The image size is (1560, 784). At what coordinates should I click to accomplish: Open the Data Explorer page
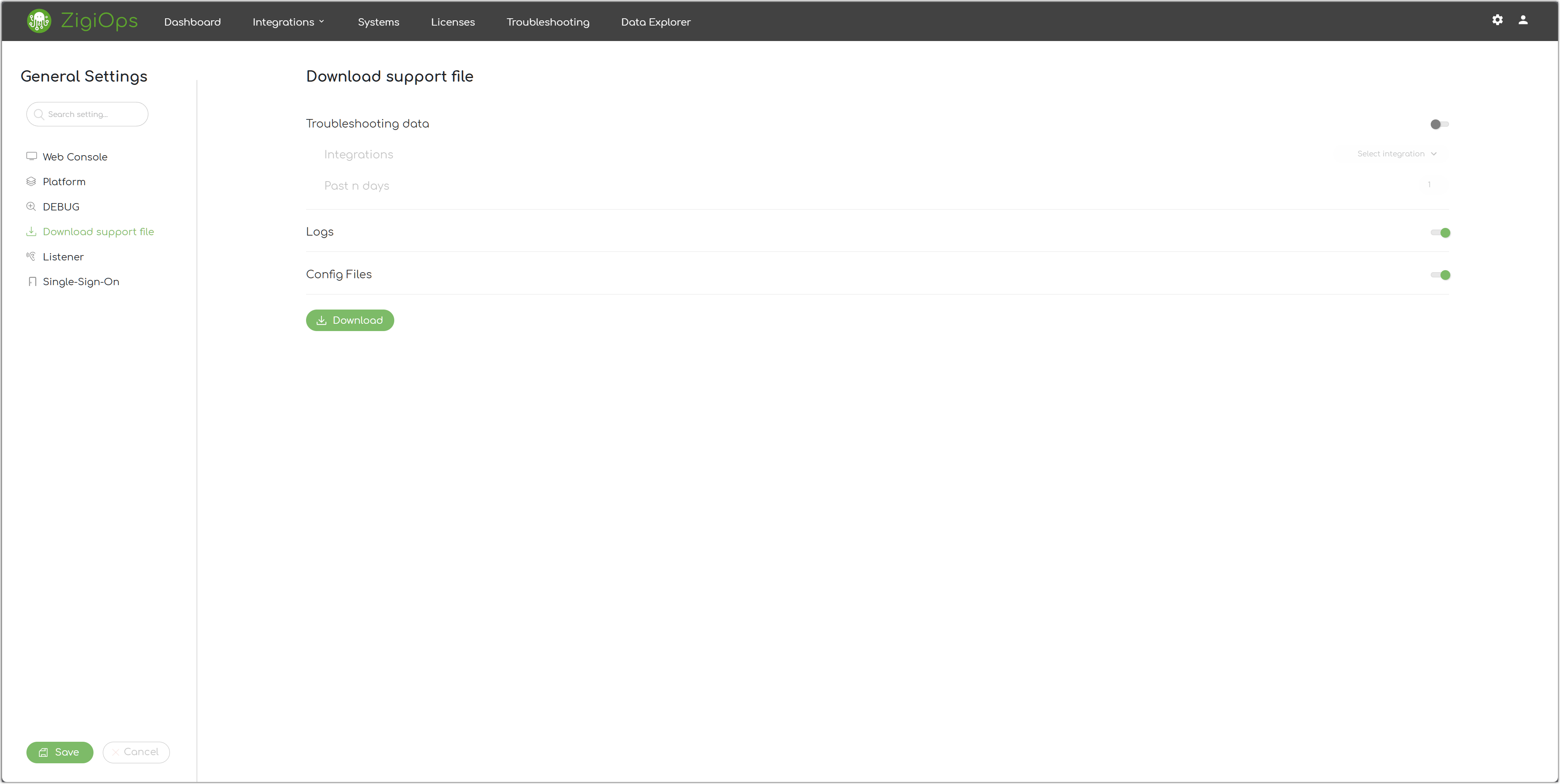(655, 22)
